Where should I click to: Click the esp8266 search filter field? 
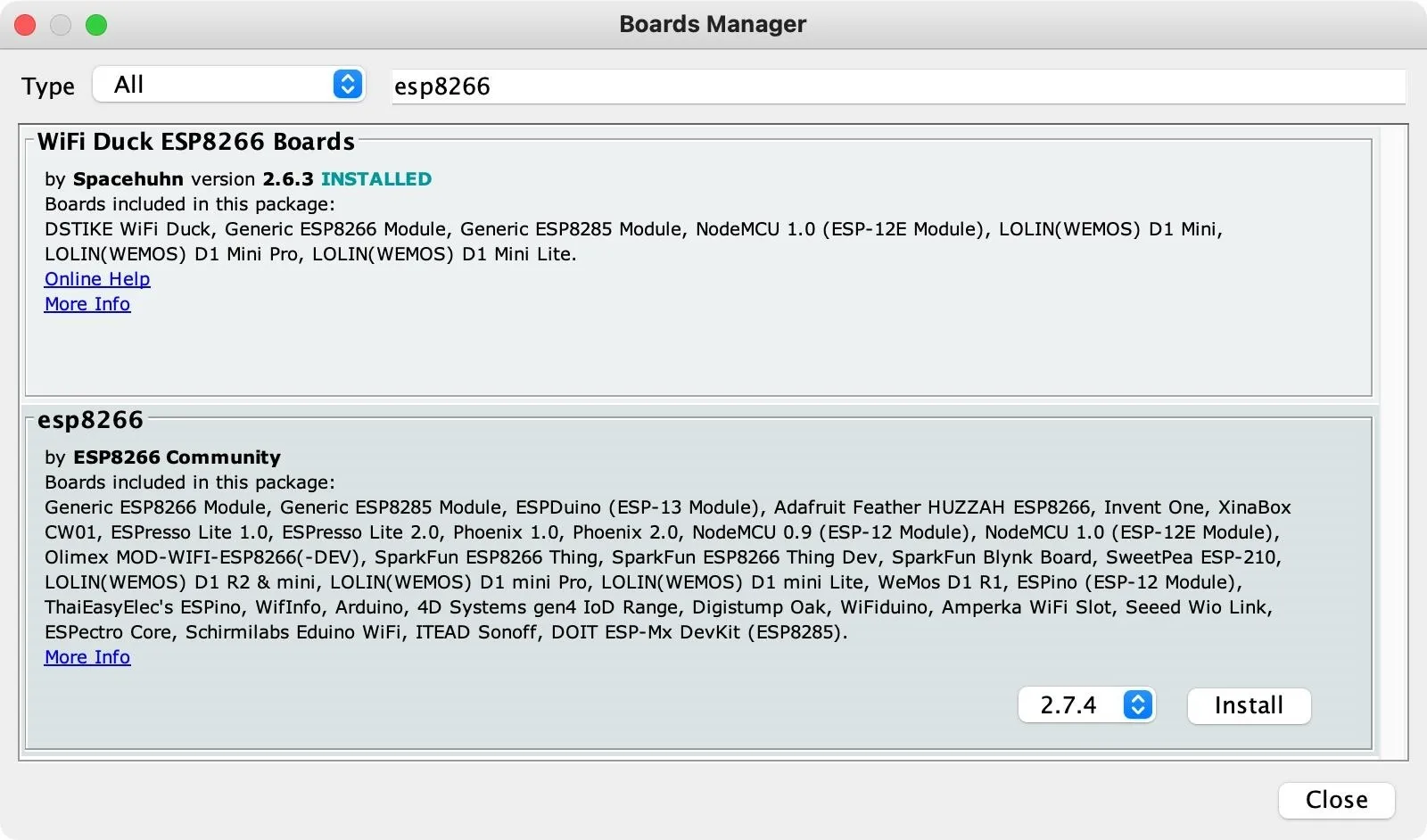coord(898,86)
